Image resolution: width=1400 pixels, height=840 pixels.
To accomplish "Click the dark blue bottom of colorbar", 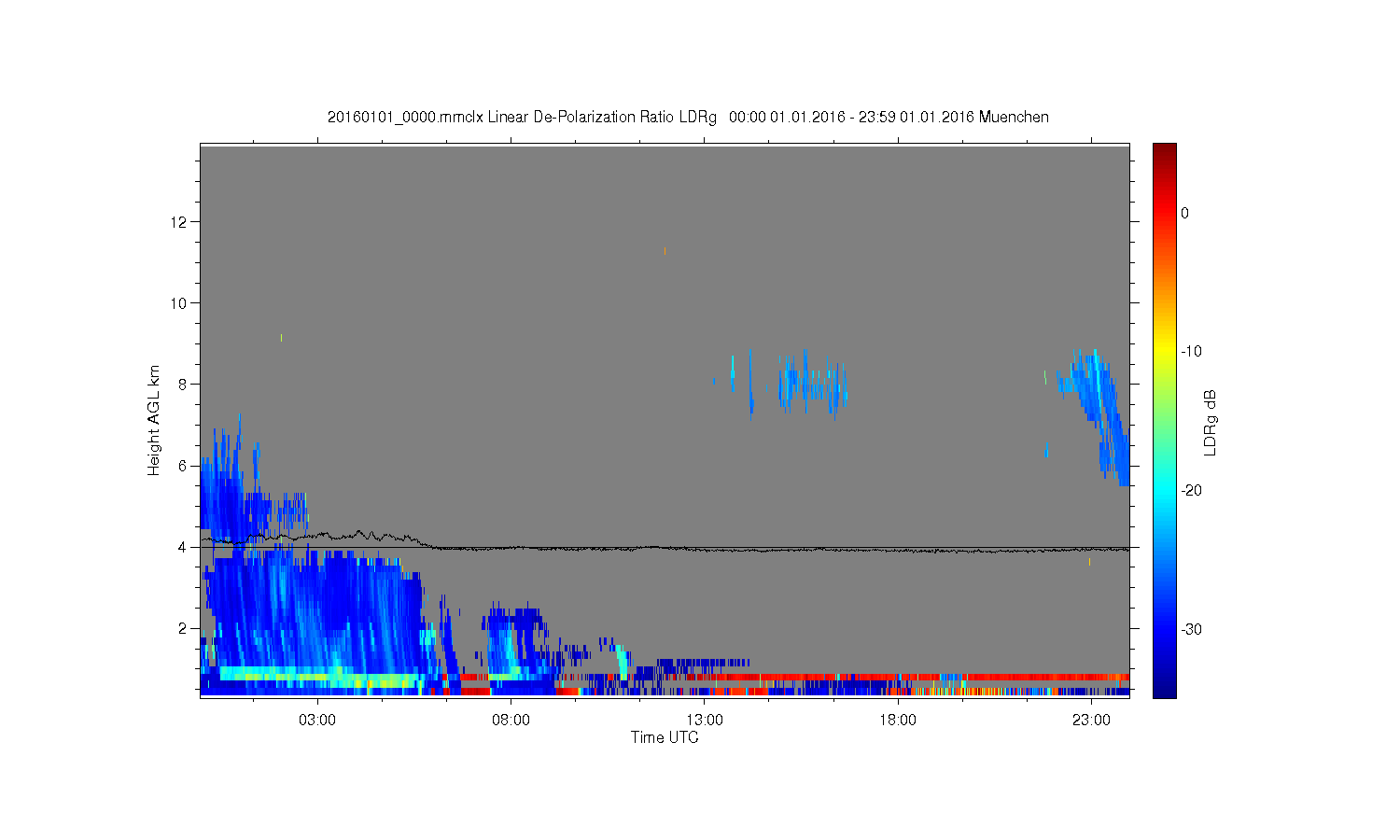I will tap(1165, 686).
